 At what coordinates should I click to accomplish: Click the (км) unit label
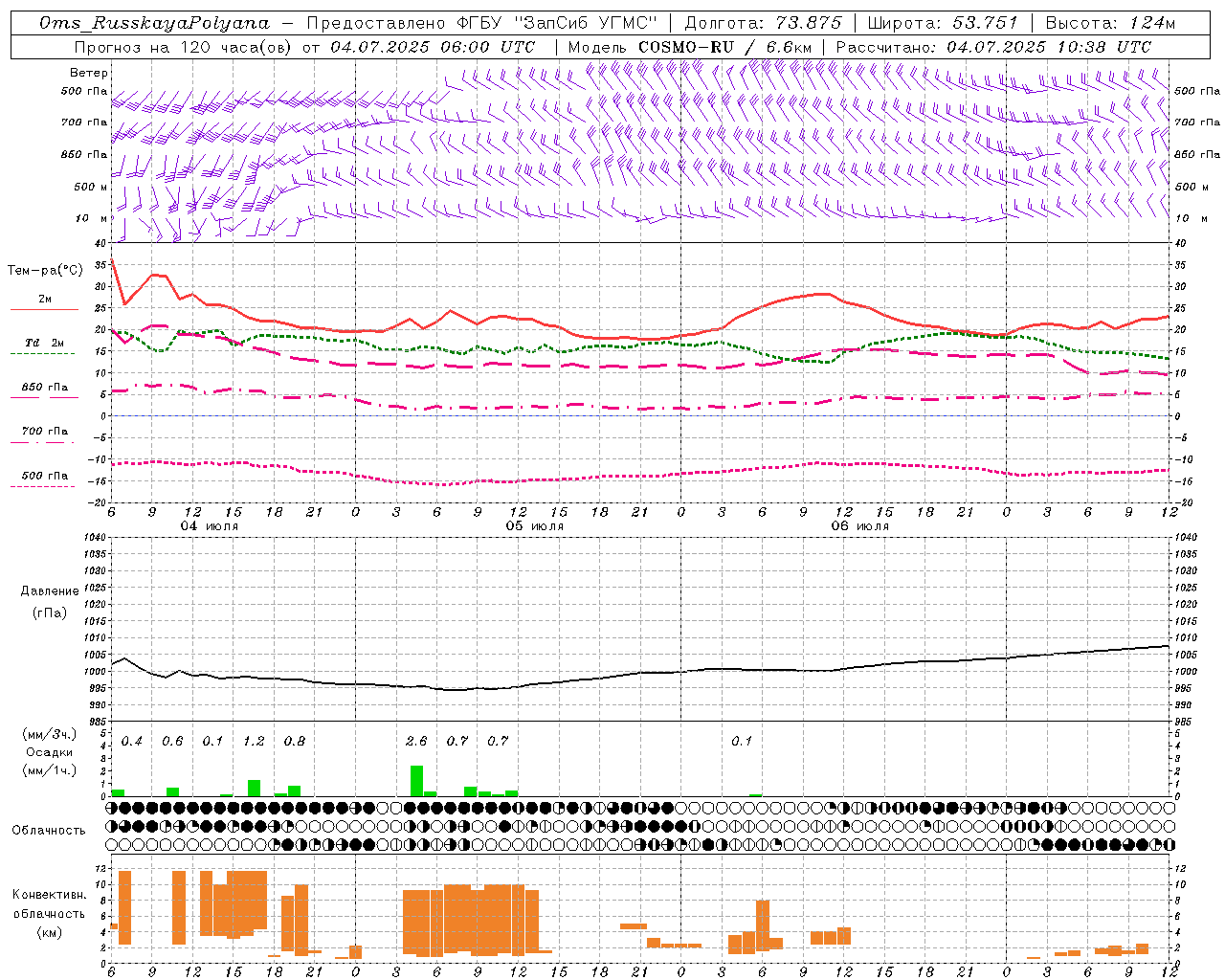[x=50, y=932]
